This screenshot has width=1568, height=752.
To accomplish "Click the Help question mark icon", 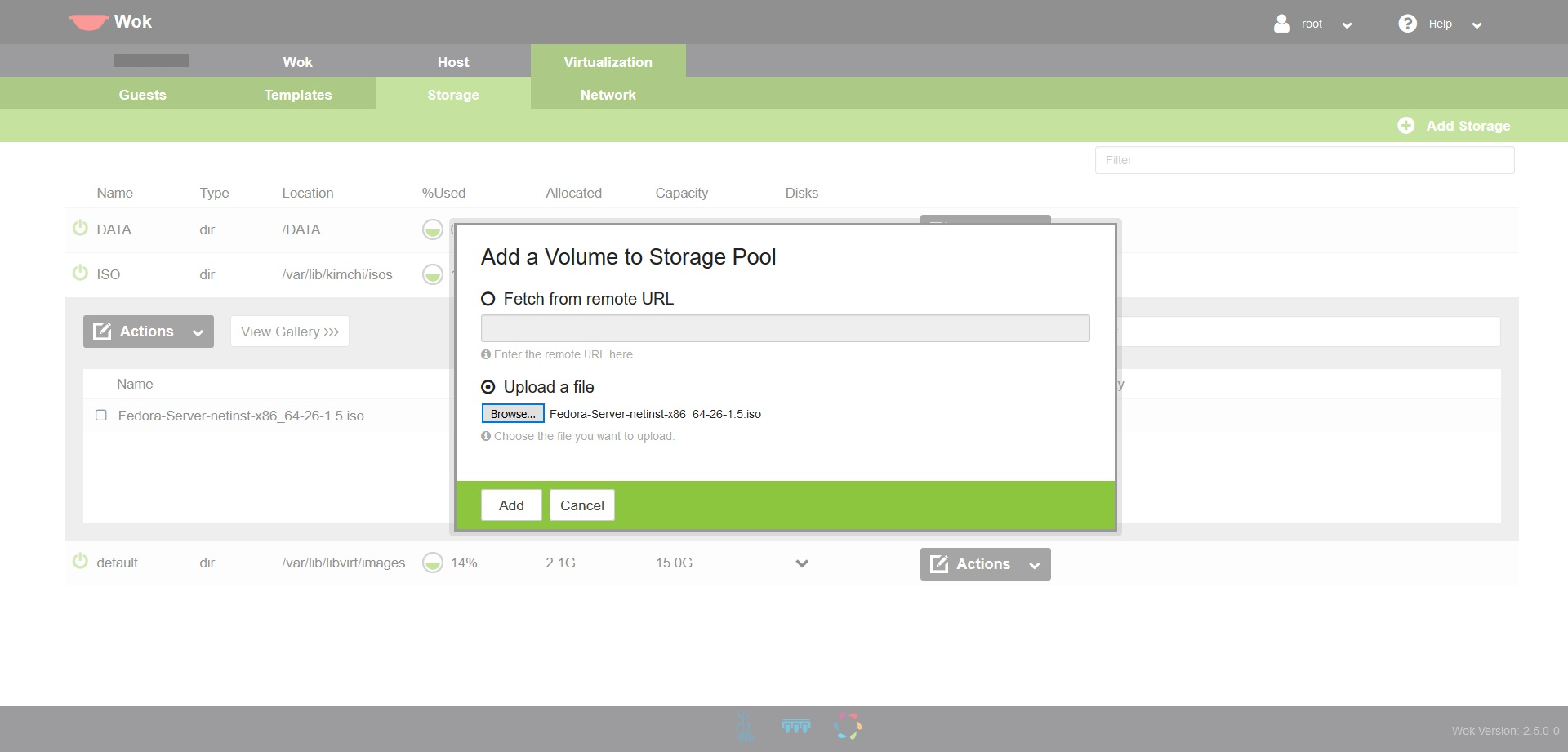I will (1407, 24).
